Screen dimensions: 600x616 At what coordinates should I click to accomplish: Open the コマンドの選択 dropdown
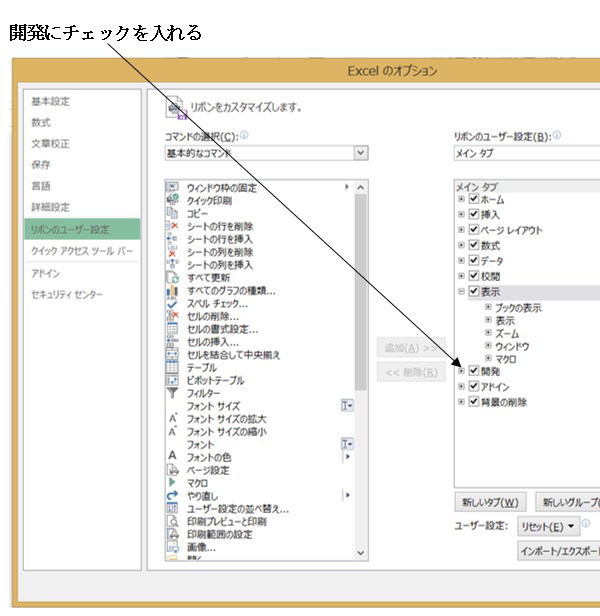[x=361, y=153]
